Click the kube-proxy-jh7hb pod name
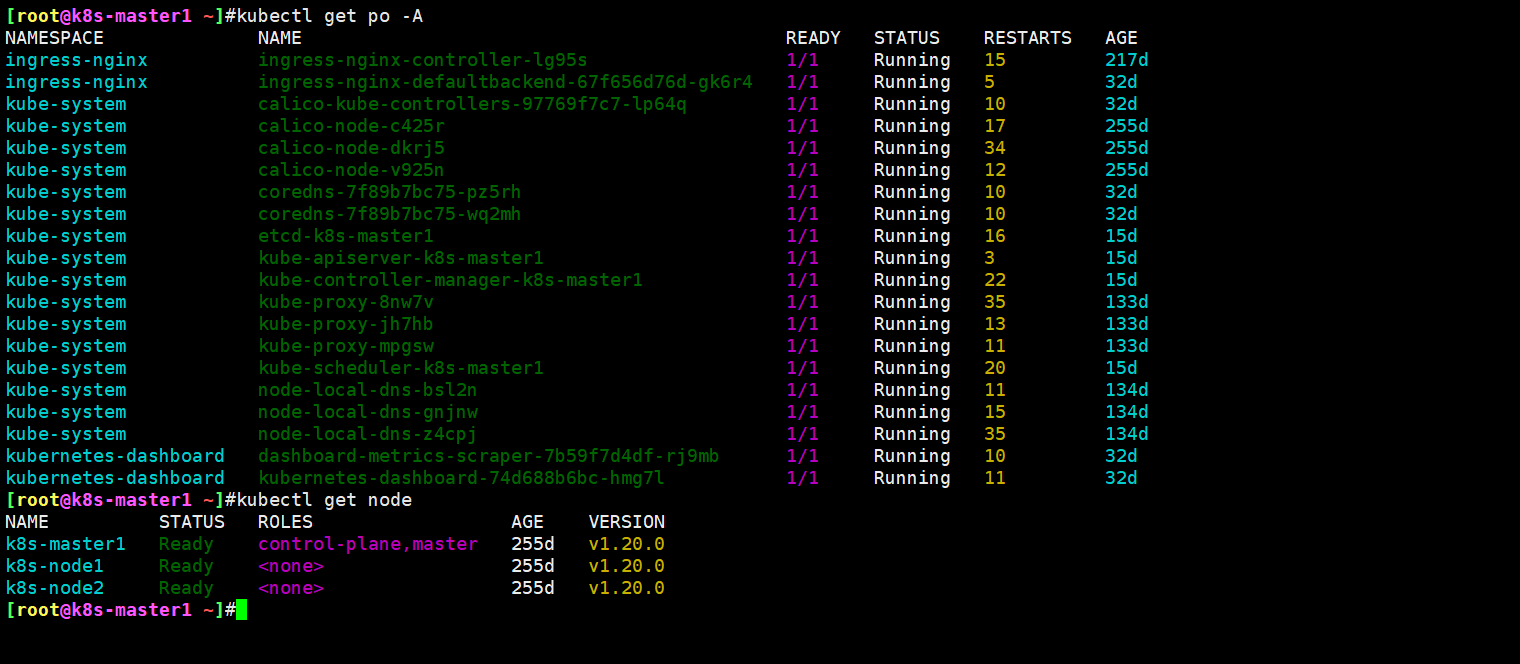 [x=345, y=324]
